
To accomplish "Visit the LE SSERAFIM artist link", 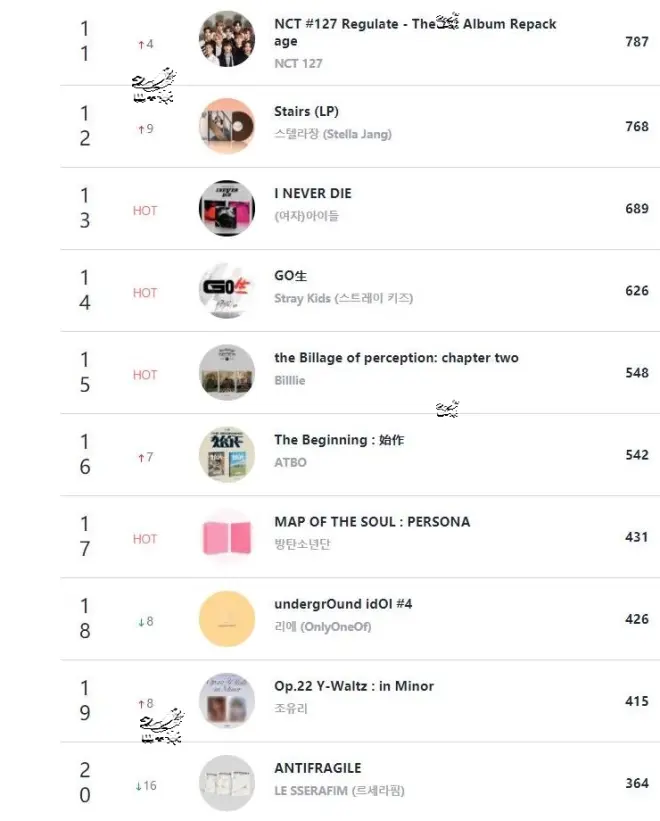I will [340, 790].
